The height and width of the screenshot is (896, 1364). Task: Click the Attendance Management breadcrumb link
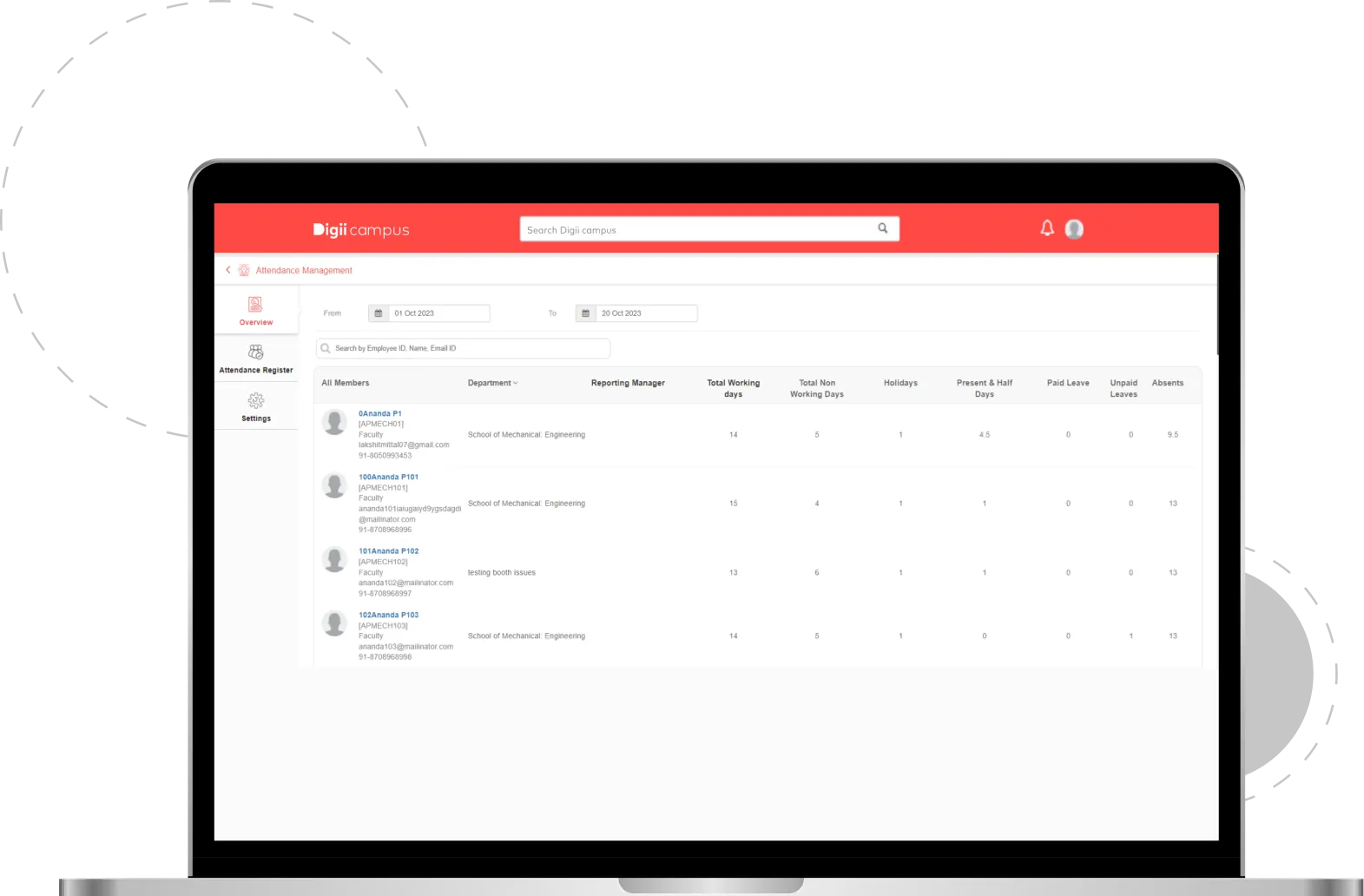click(x=304, y=271)
